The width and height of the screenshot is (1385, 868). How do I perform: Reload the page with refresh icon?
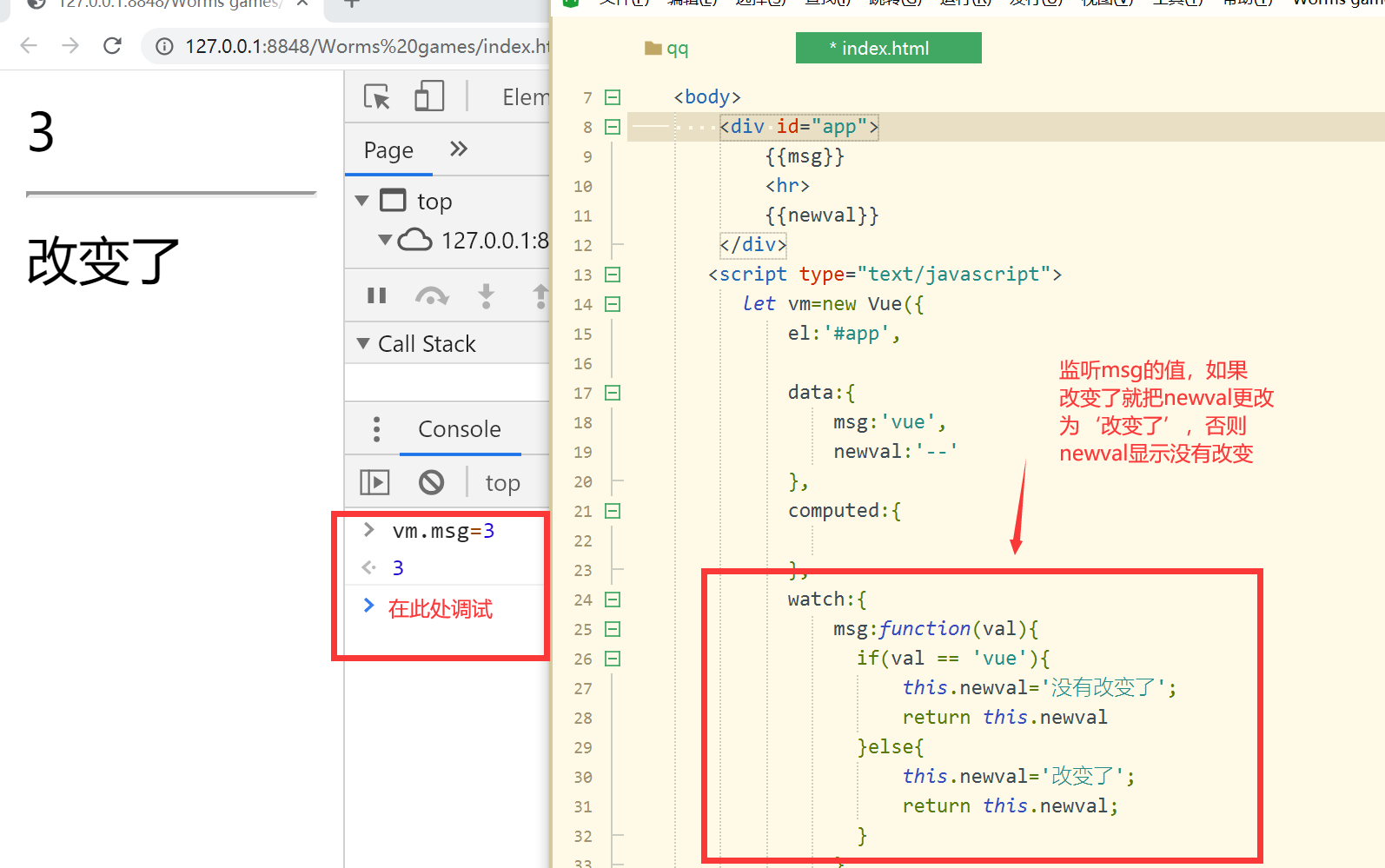pos(112,45)
